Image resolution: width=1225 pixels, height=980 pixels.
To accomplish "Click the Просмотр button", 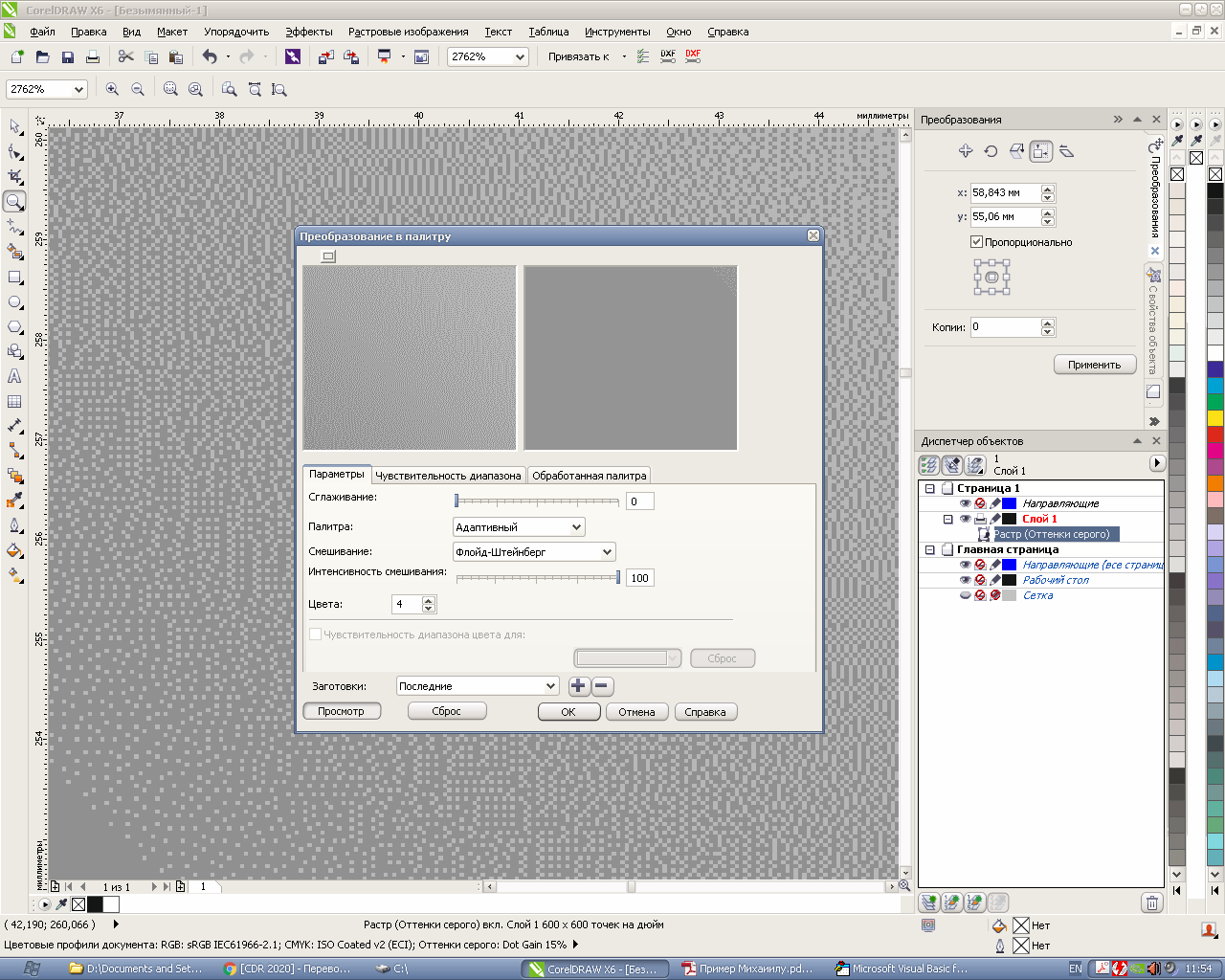I will 341,712.
